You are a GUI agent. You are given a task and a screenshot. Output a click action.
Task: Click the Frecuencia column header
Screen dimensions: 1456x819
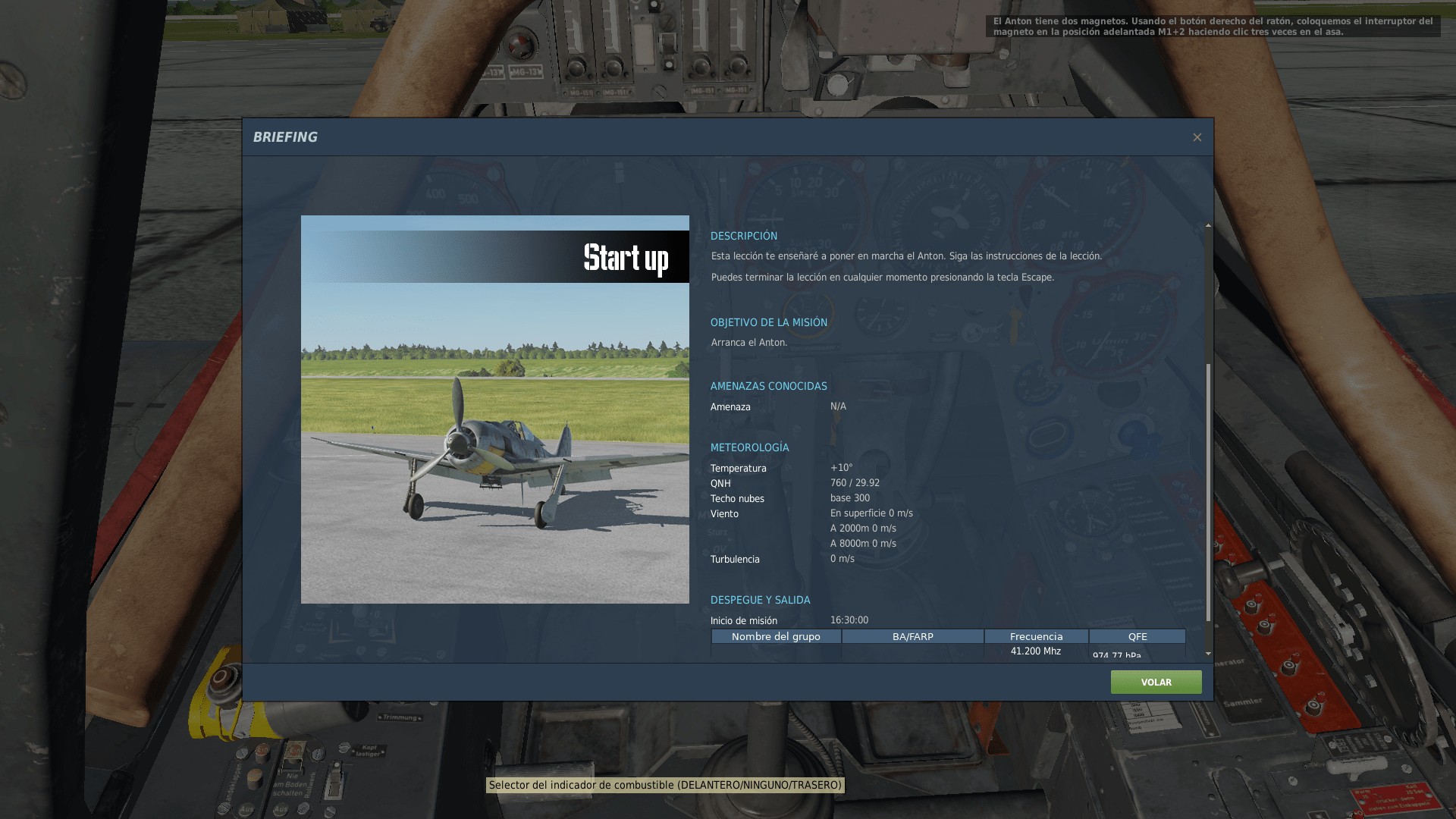(x=1036, y=636)
